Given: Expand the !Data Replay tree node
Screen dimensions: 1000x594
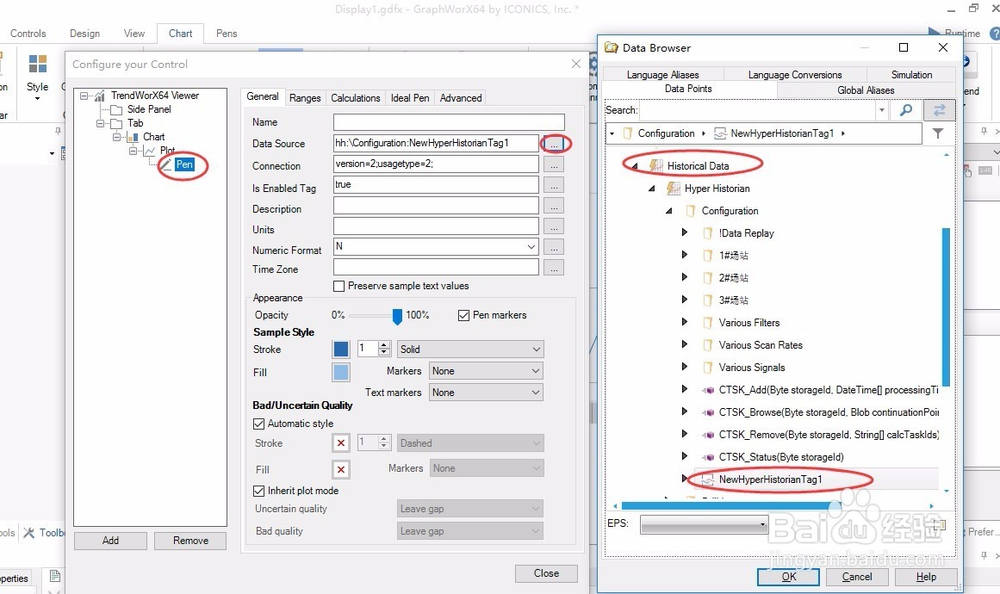Looking at the screenshot, I should click(684, 233).
